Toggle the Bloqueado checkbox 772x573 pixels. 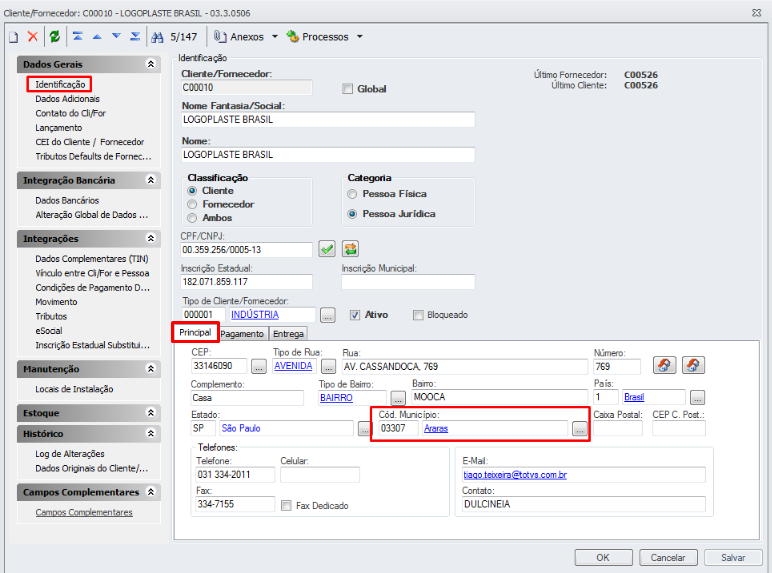point(418,315)
